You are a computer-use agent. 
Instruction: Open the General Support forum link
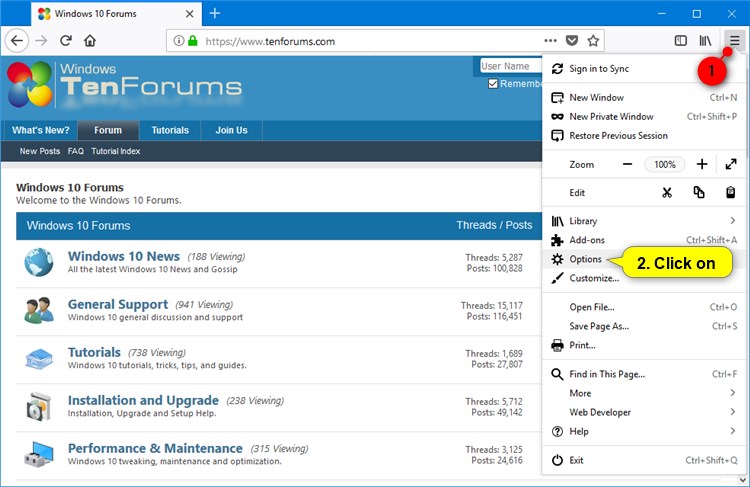coord(118,304)
